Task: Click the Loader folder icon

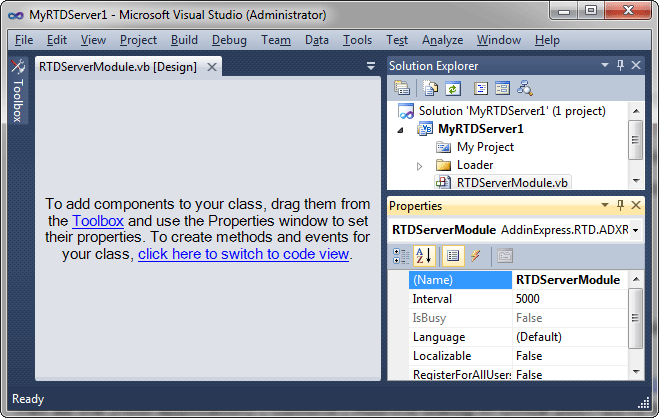Action: (443, 165)
